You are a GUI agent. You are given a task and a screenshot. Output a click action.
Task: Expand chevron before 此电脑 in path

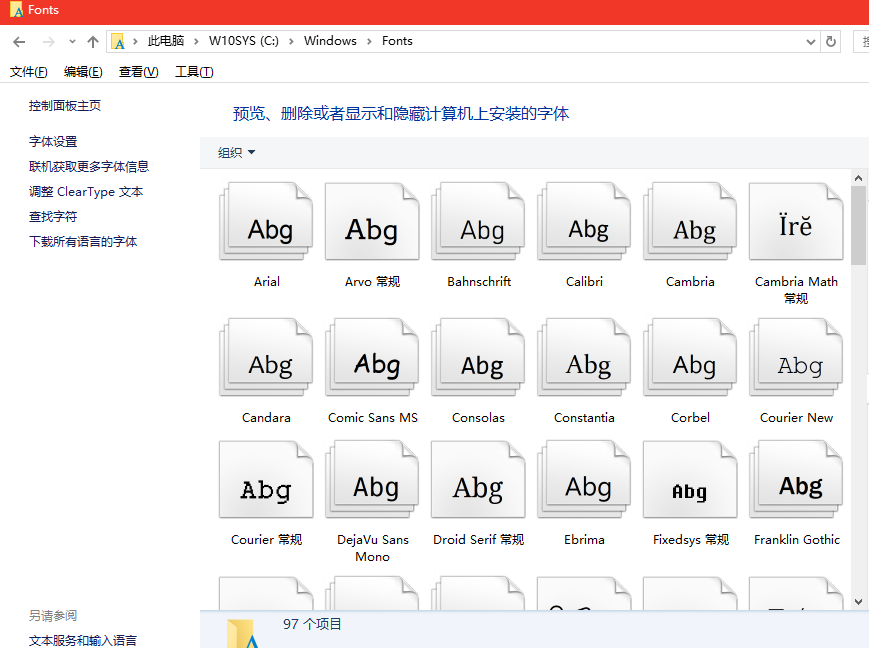(135, 42)
